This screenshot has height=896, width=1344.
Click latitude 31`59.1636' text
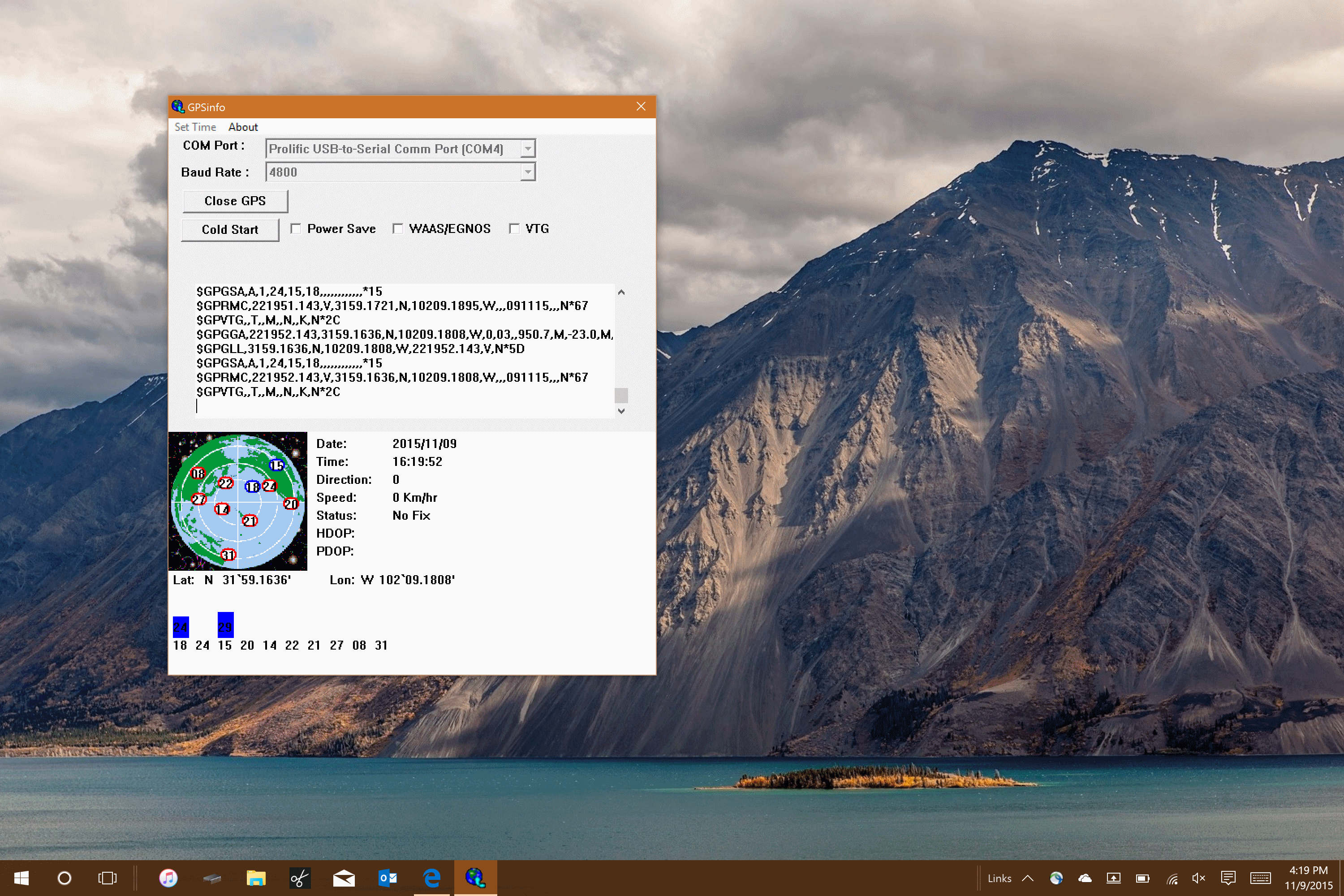257,580
